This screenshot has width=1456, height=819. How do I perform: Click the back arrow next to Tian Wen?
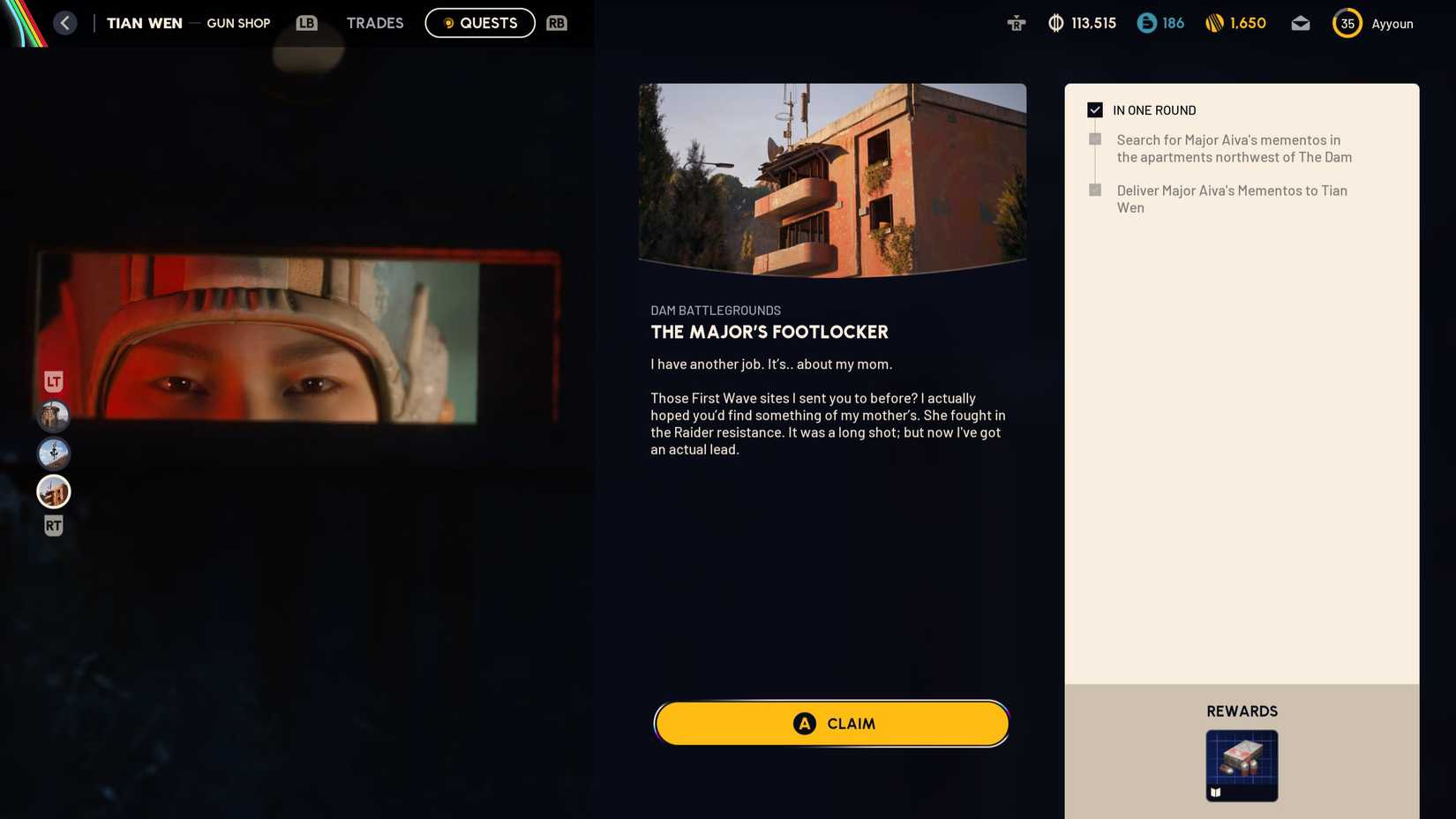click(65, 23)
